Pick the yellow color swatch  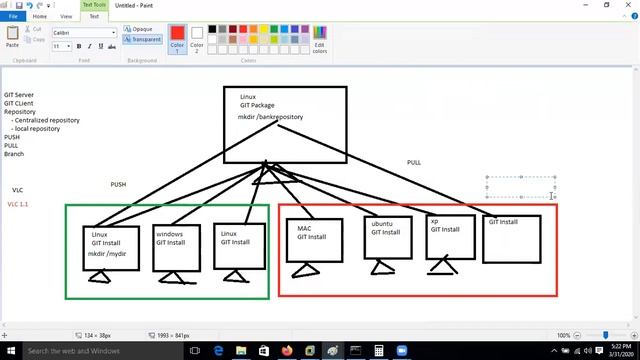(x=264, y=29)
